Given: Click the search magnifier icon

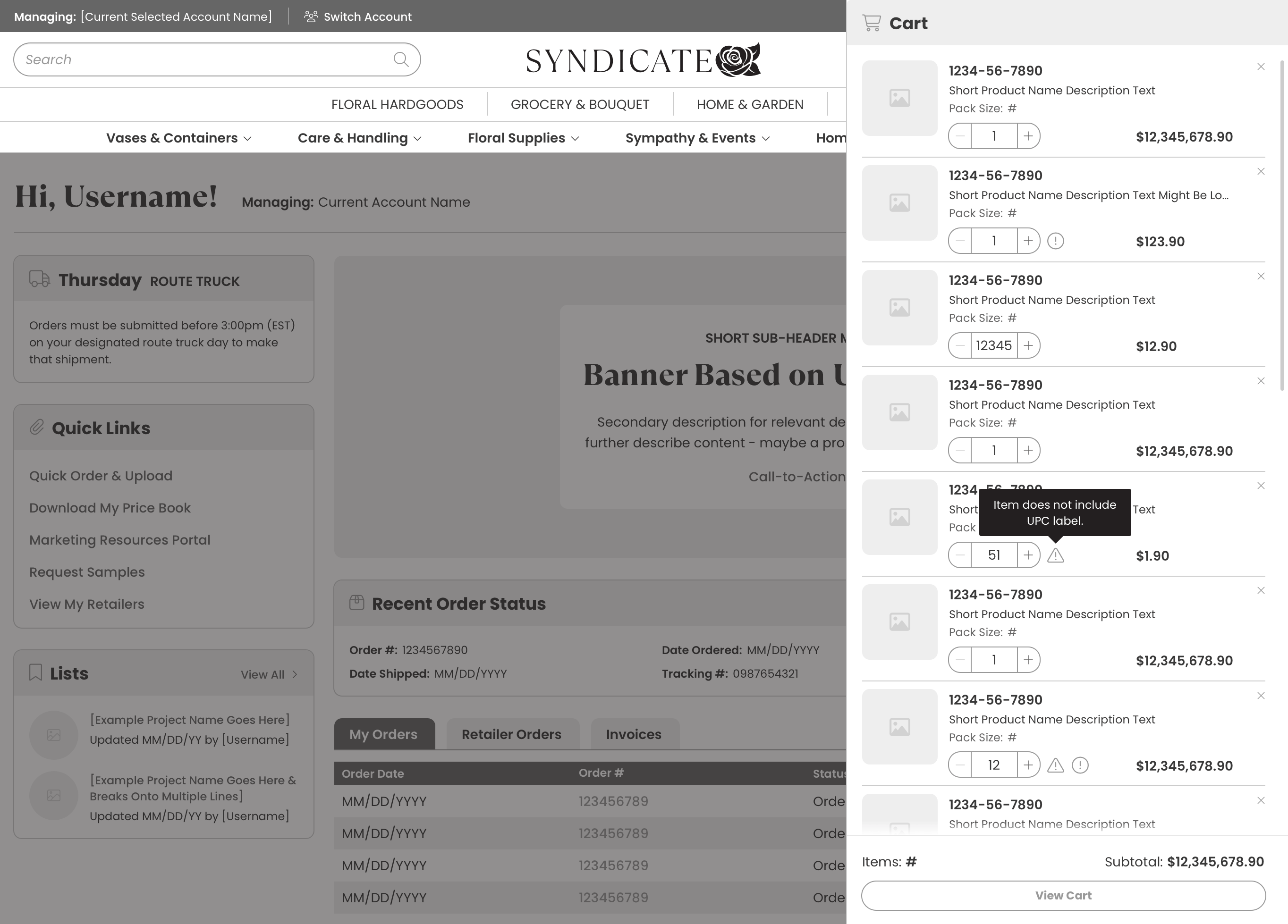Looking at the screenshot, I should tap(401, 59).
